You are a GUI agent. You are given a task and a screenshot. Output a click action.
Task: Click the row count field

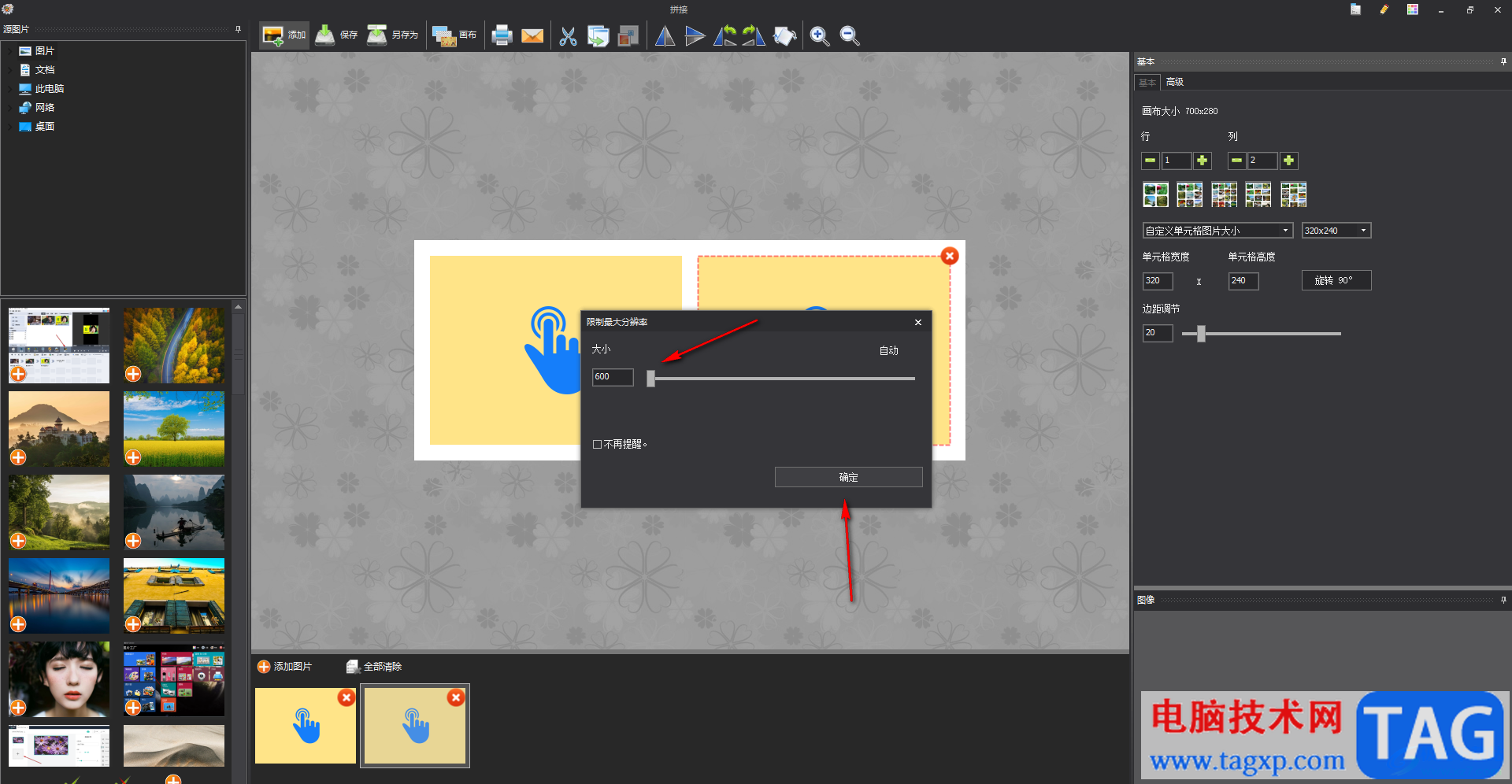1177,161
